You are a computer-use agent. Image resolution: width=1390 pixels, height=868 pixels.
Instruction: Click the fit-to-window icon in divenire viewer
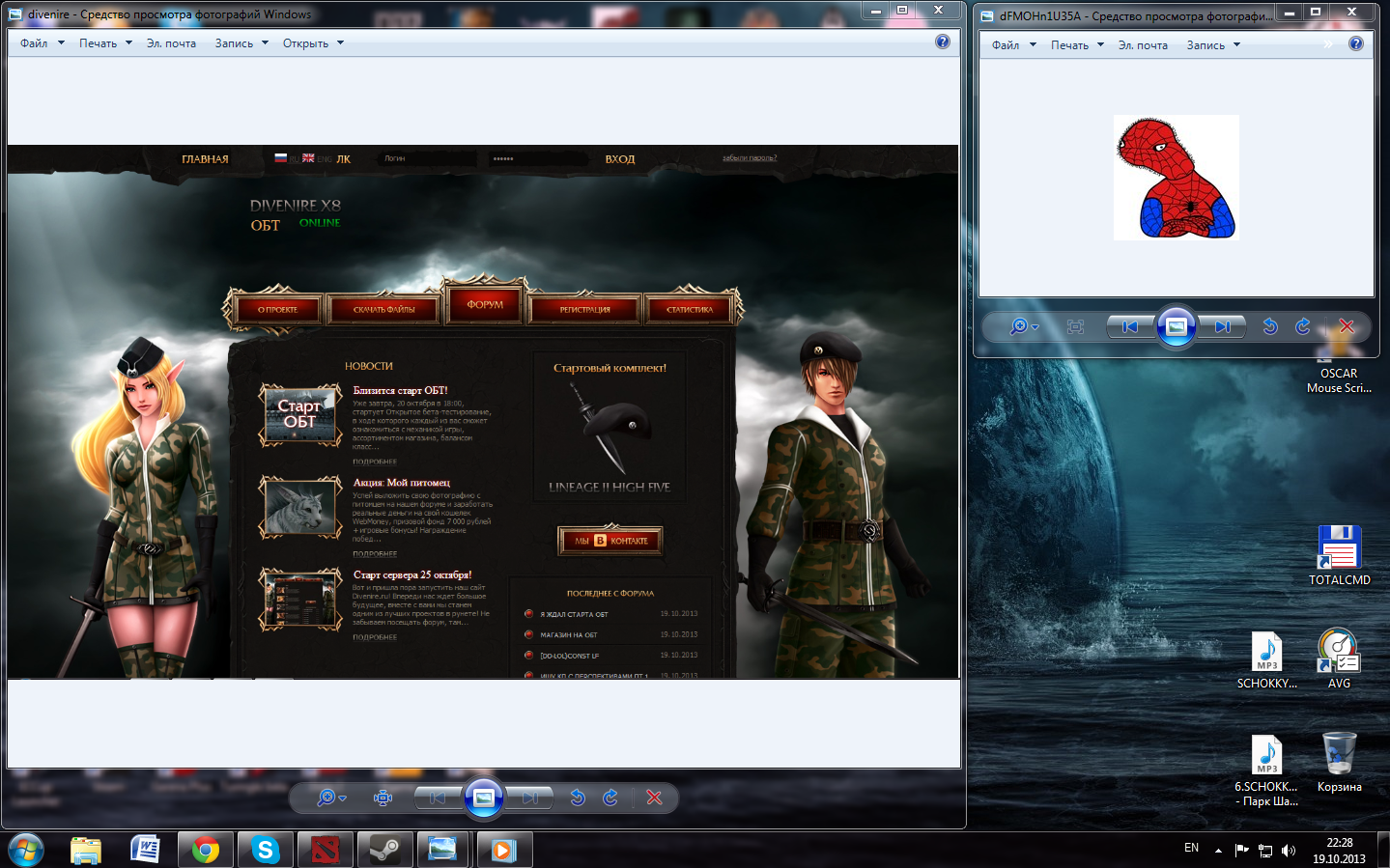[x=383, y=798]
